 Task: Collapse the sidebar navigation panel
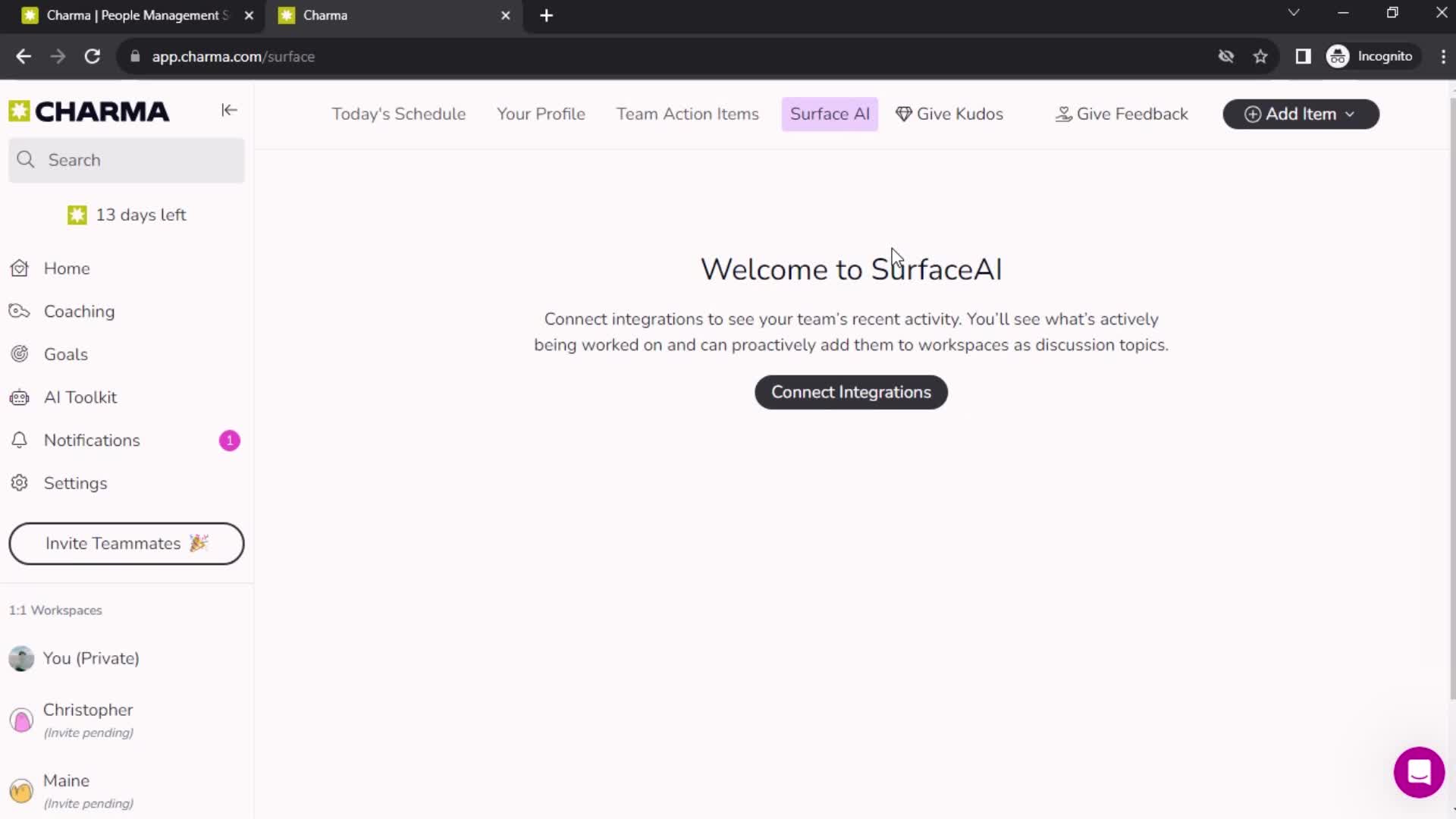tap(230, 110)
